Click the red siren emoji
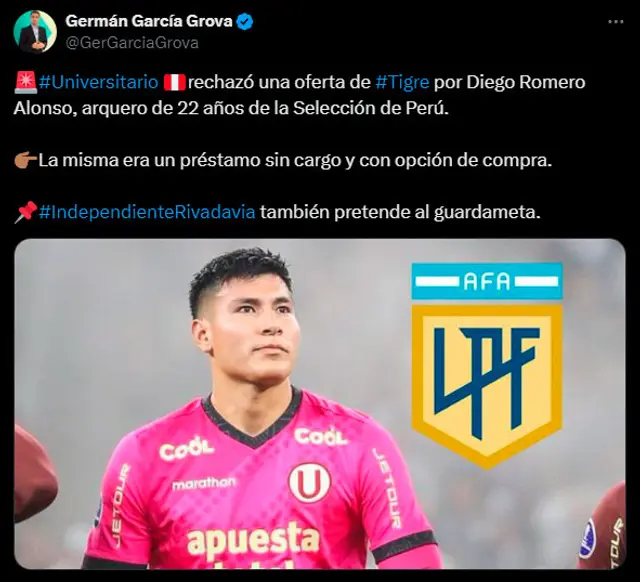Screen dimensions: 640x582 coord(25,82)
